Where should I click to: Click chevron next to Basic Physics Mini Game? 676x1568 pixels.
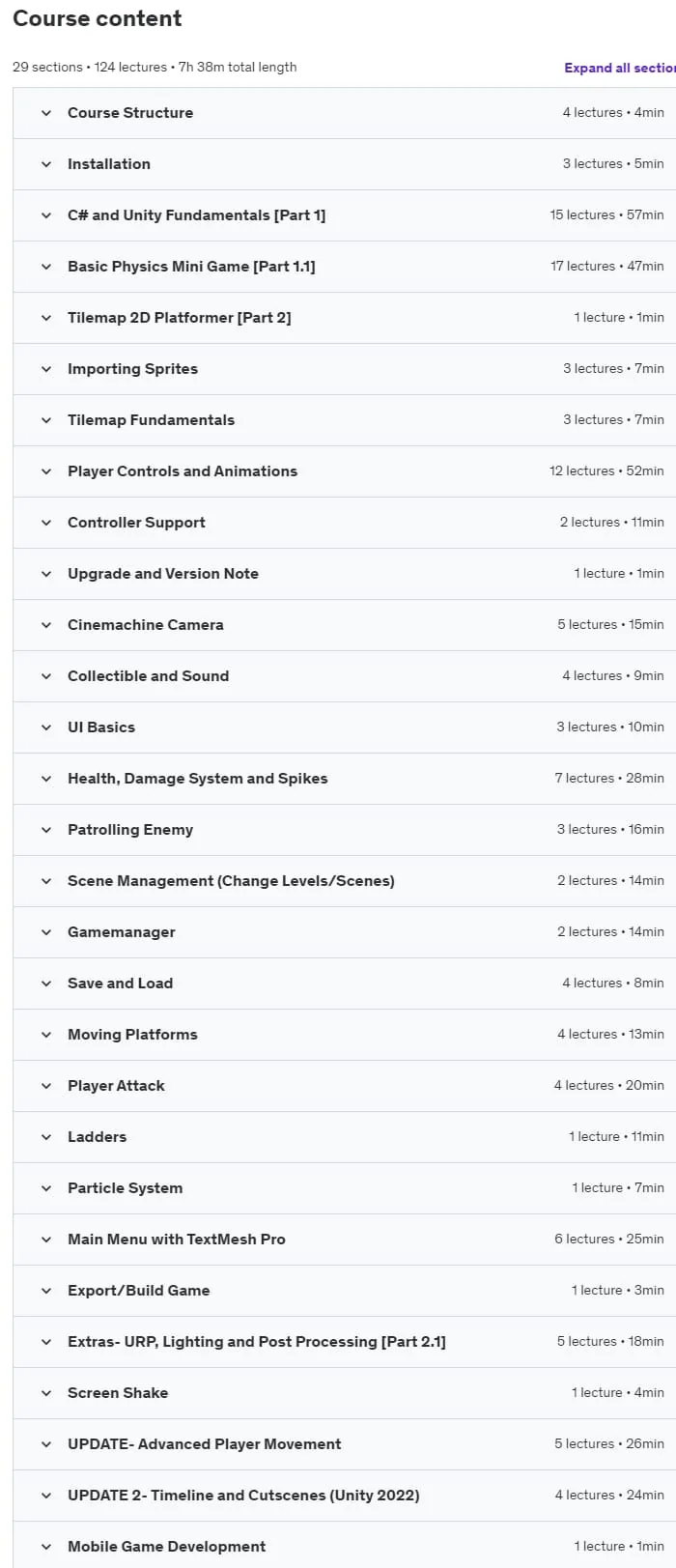(x=46, y=267)
